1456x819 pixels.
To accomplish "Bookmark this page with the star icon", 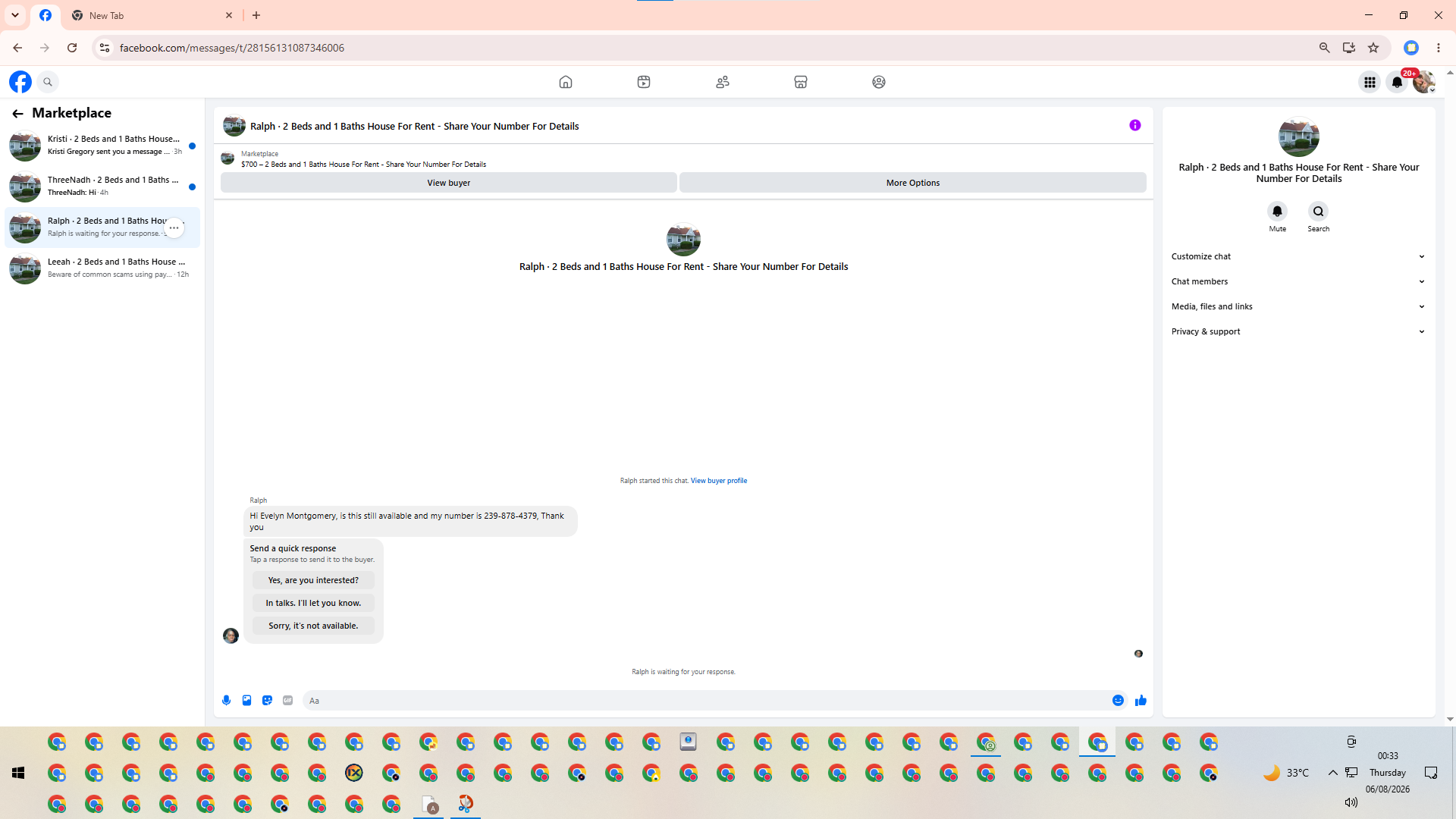I will tap(1373, 48).
